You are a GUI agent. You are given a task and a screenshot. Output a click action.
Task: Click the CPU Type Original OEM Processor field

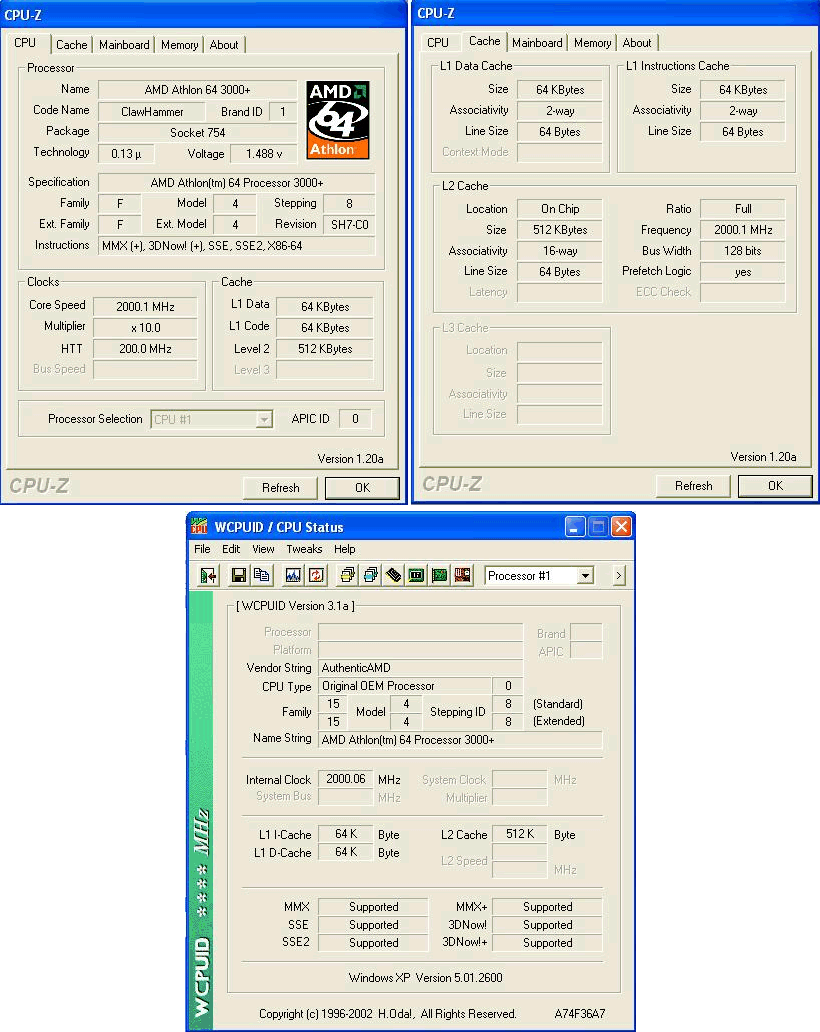[x=405, y=686]
